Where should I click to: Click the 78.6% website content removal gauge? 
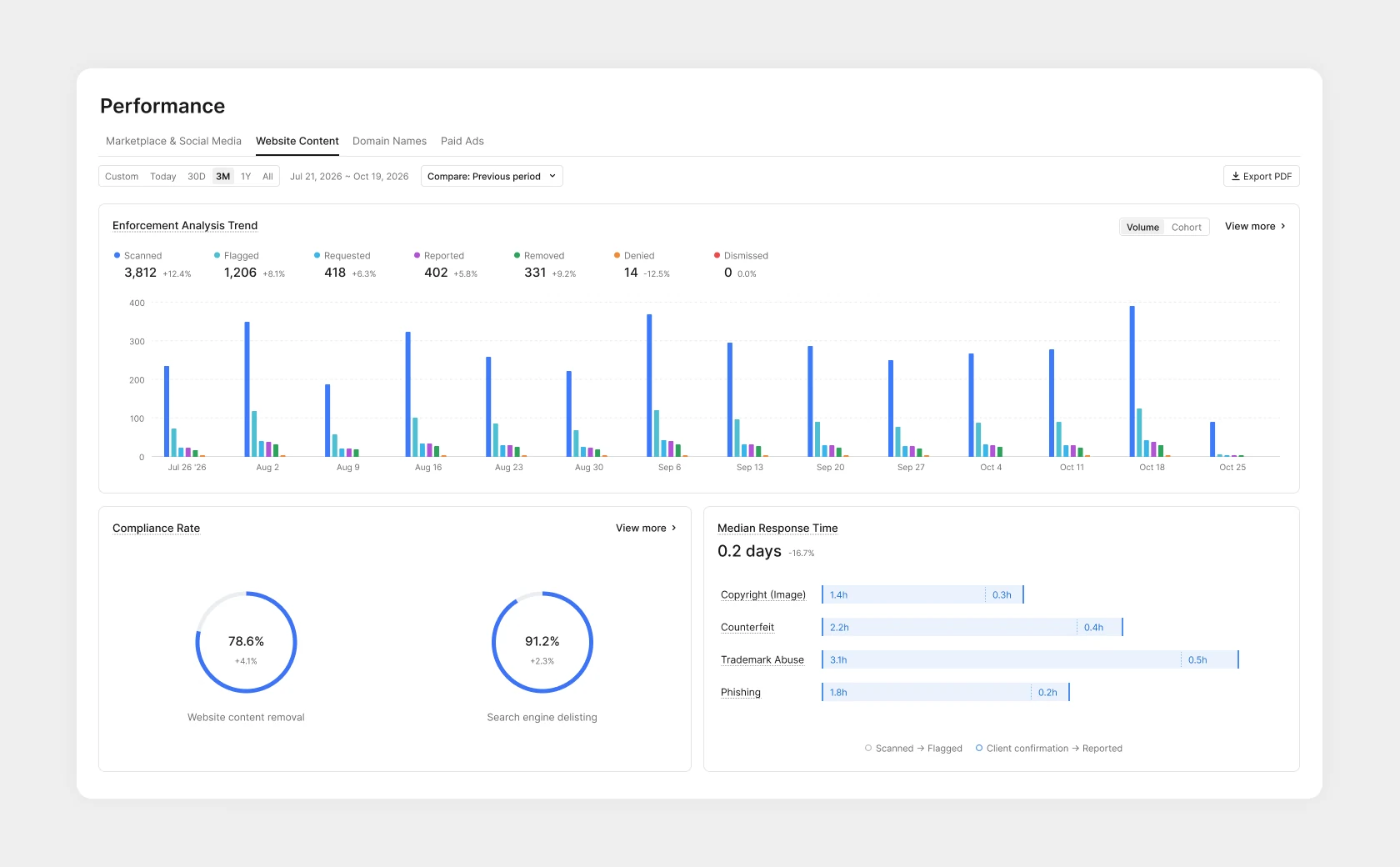[x=246, y=642]
